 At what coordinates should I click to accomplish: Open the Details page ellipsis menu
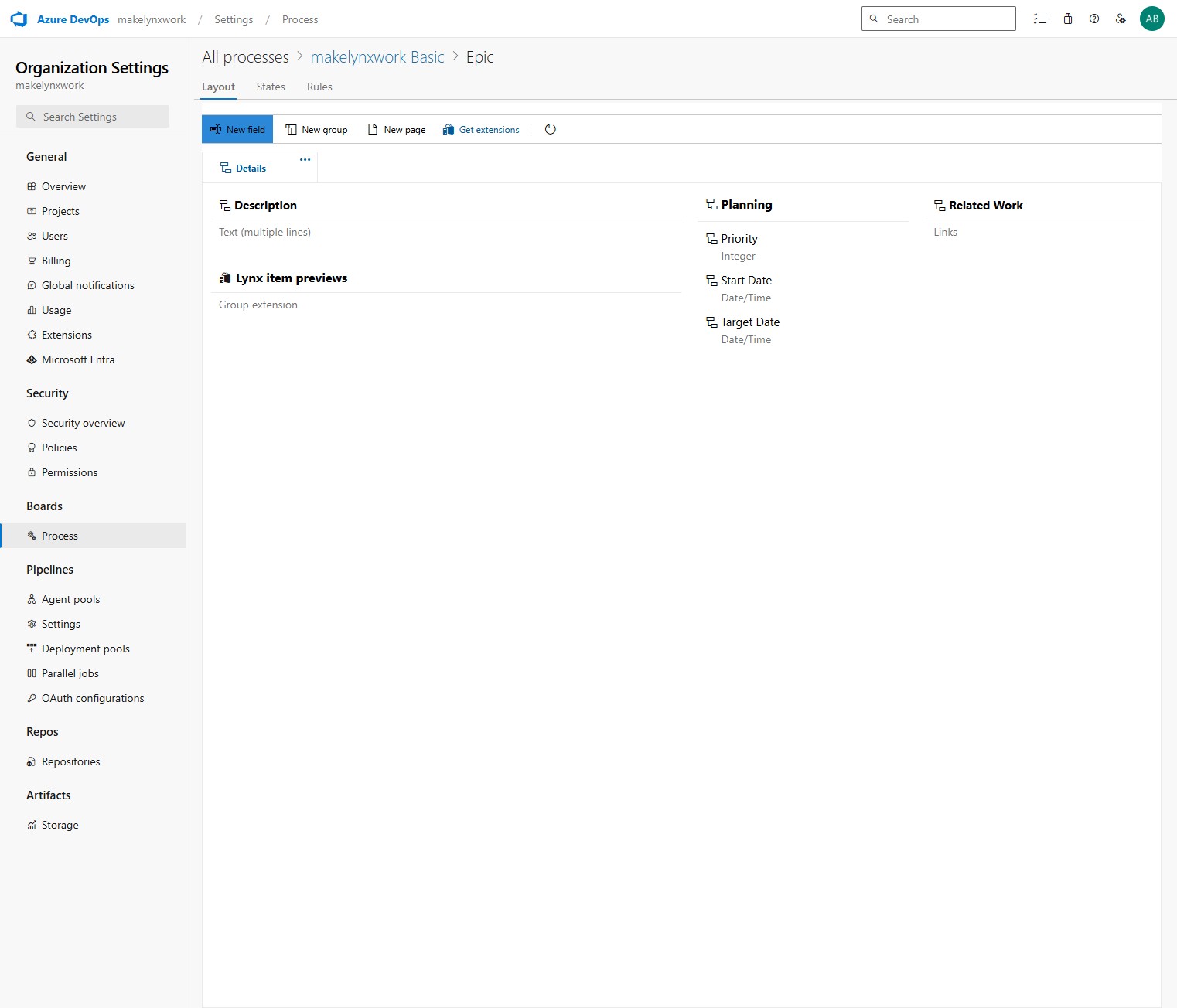pyautogui.click(x=305, y=159)
